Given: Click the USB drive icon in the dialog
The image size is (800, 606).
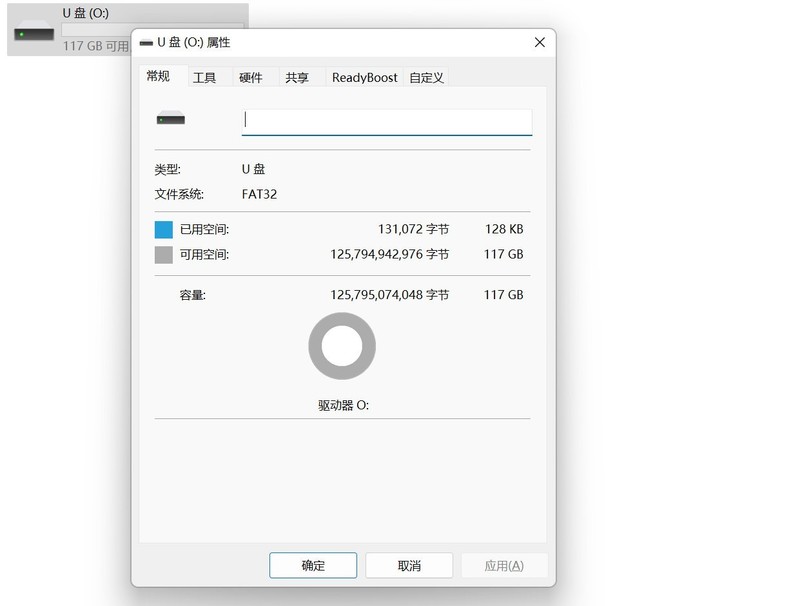Looking at the screenshot, I should 170,118.
